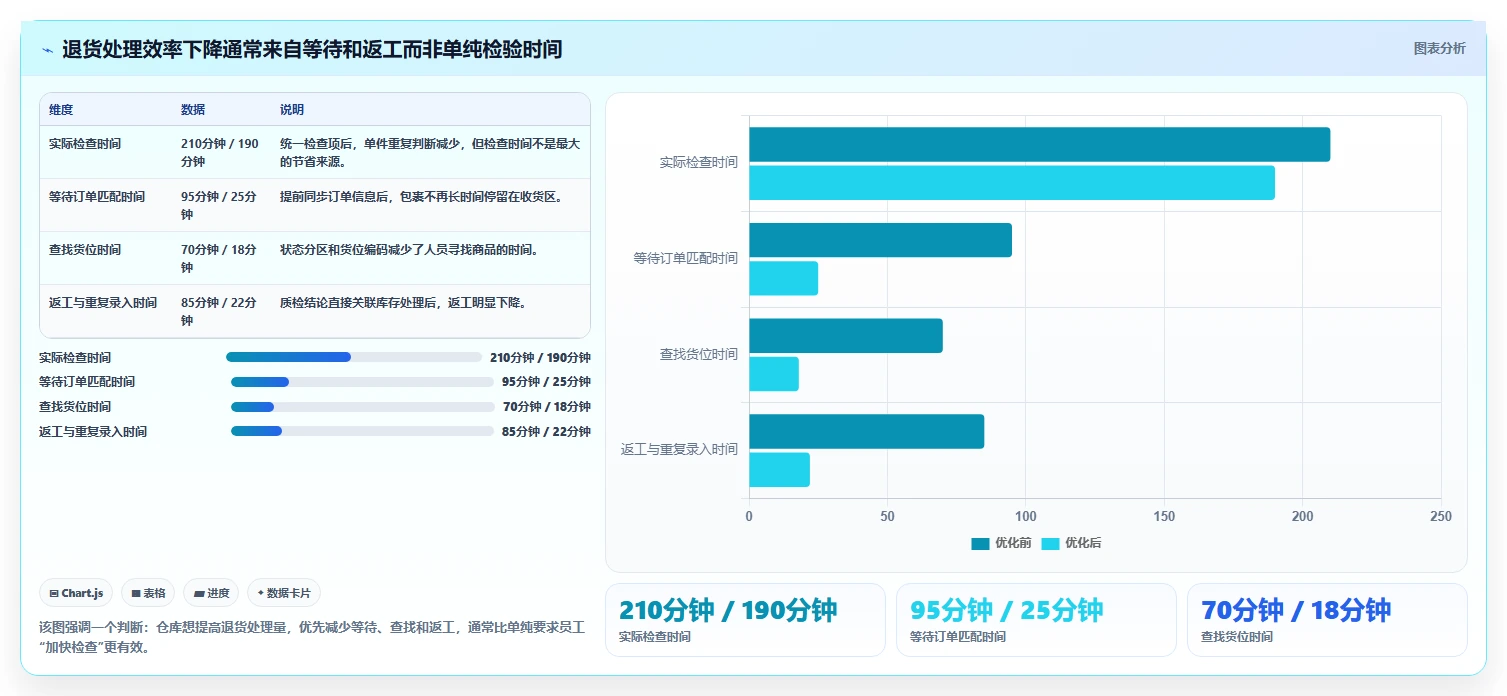
Task: Click the 等待订单匹配时间 label in the progress list
Action: 87,382
